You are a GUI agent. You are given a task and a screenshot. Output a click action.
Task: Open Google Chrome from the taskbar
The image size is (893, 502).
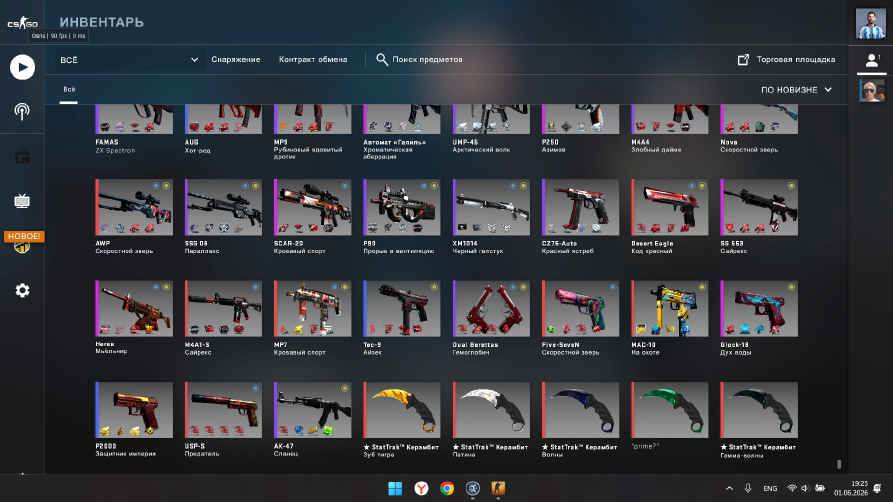point(447,488)
